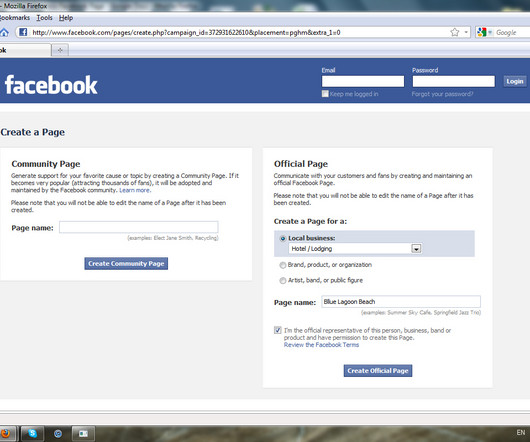Viewport: 530px width, 442px height.
Task: Focus the Email login field
Action: [x=363, y=81]
